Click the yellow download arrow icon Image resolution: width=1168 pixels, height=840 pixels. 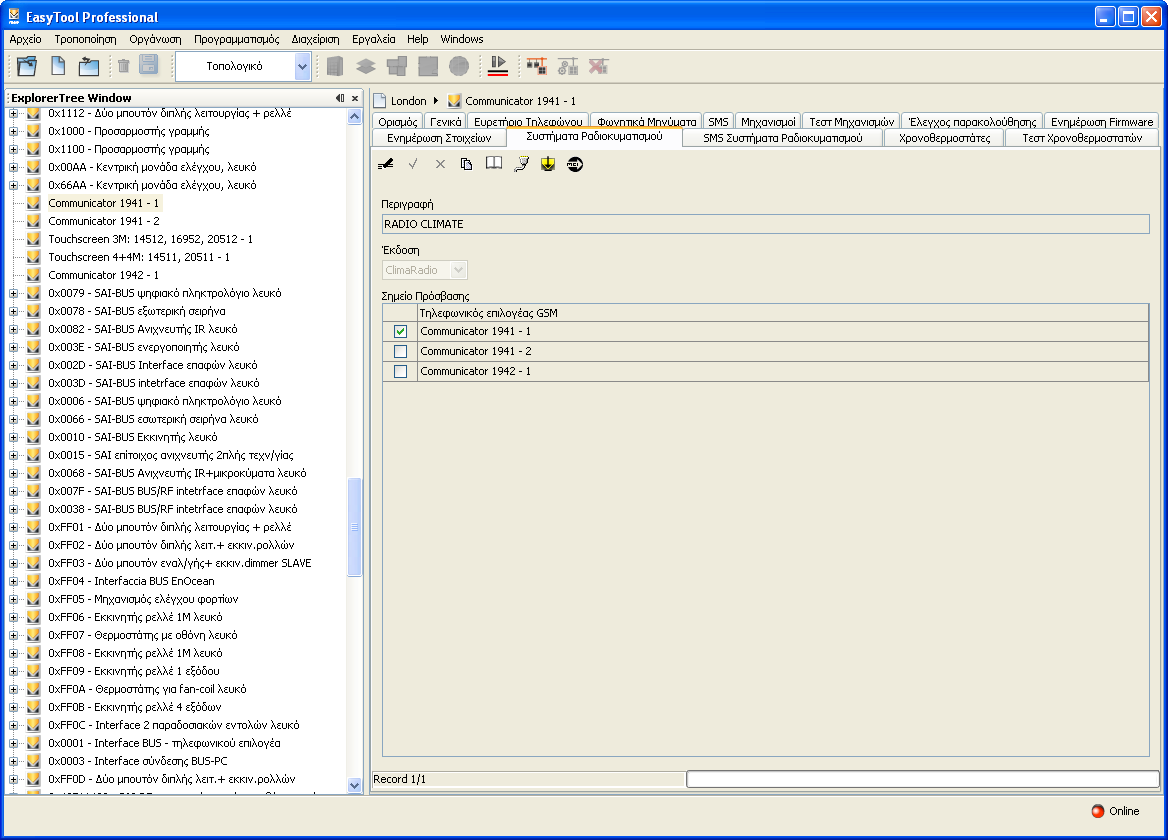(548, 164)
